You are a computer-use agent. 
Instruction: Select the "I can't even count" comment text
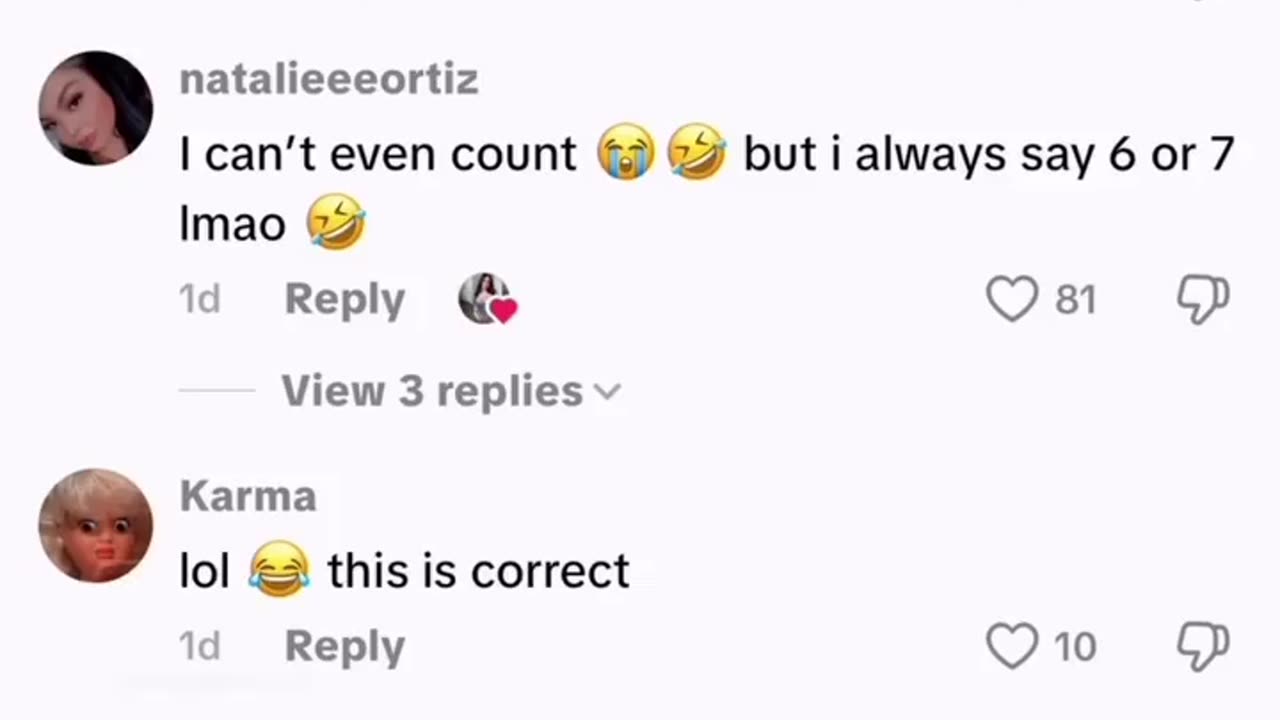(378, 155)
